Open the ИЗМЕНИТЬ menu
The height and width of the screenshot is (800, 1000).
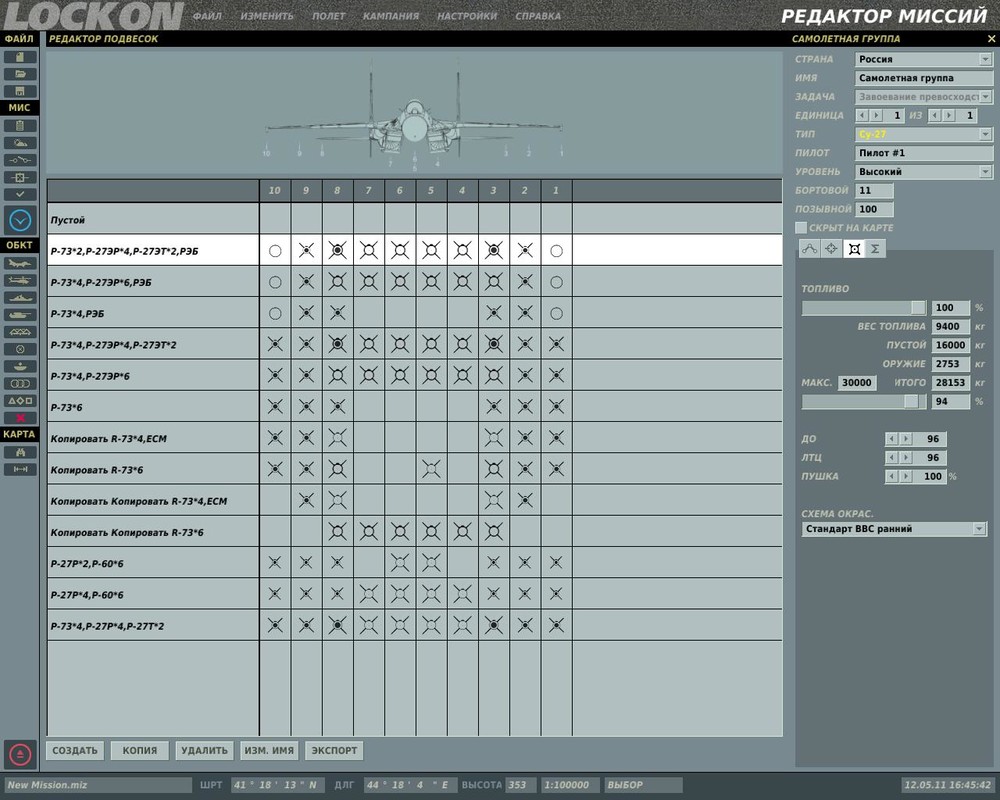click(x=267, y=16)
